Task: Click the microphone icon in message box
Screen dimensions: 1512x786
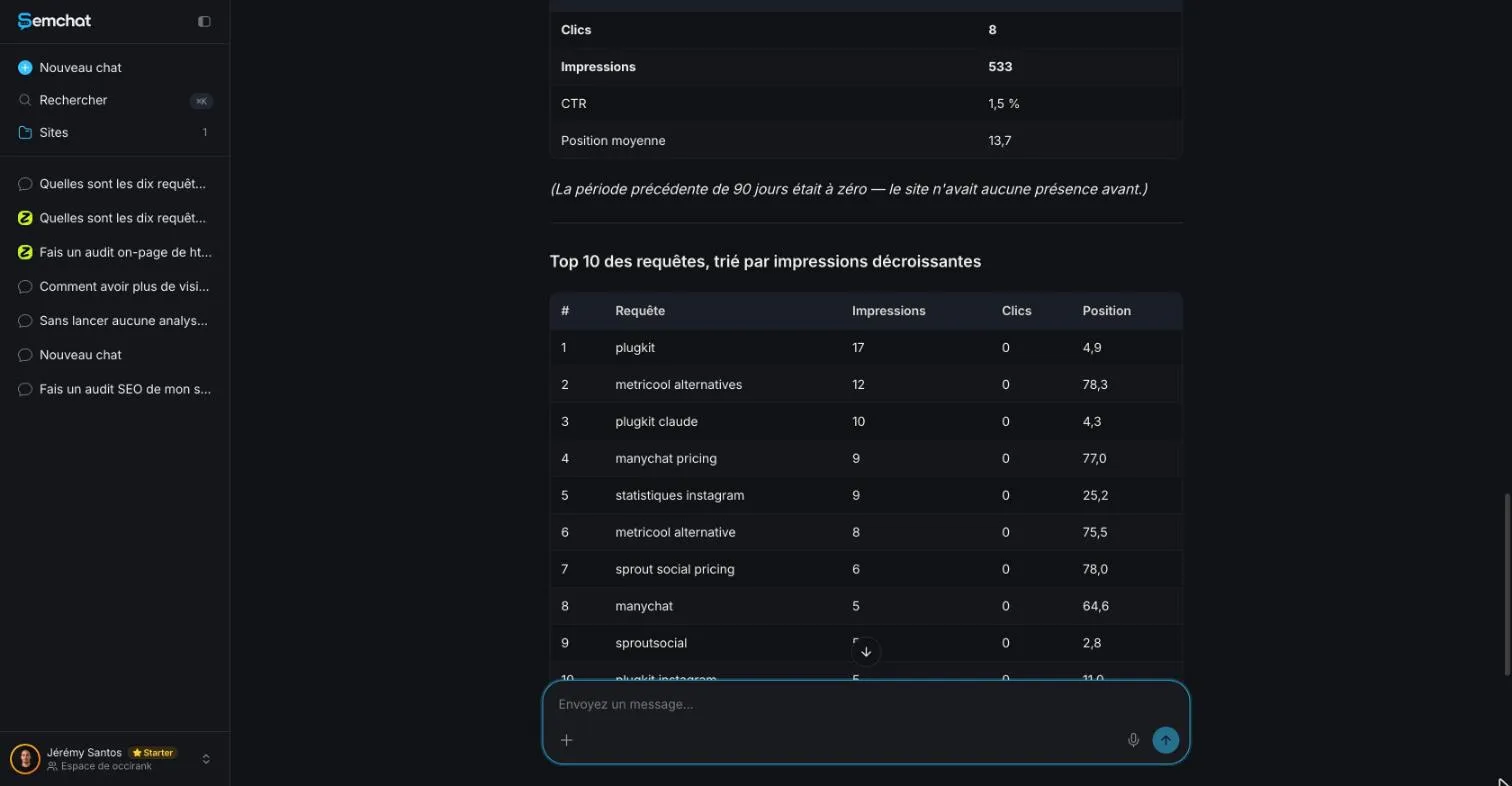Action: [x=1133, y=740]
